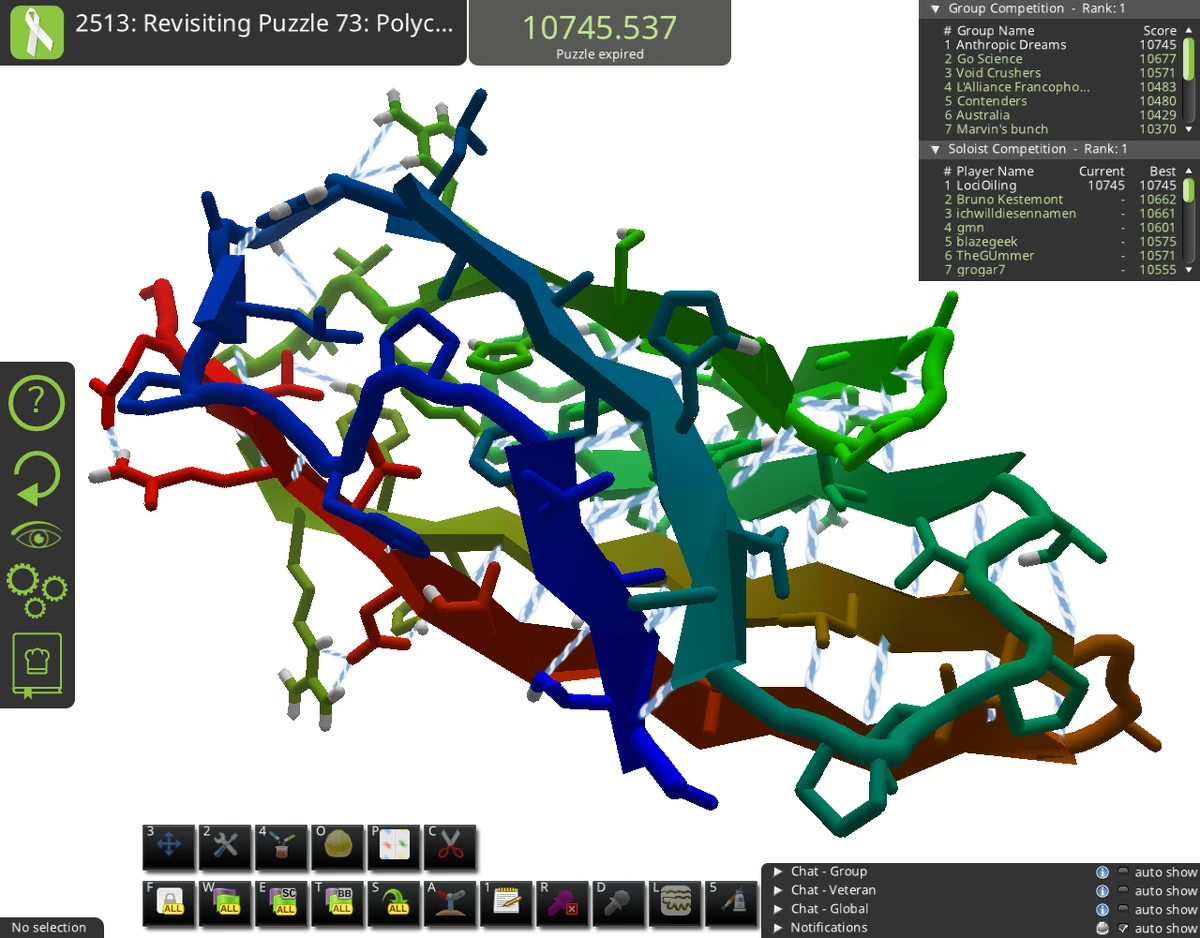The image size is (1200, 938).
Task: Click the soloist list scrollbar down arrow
Action: [1191, 269]
